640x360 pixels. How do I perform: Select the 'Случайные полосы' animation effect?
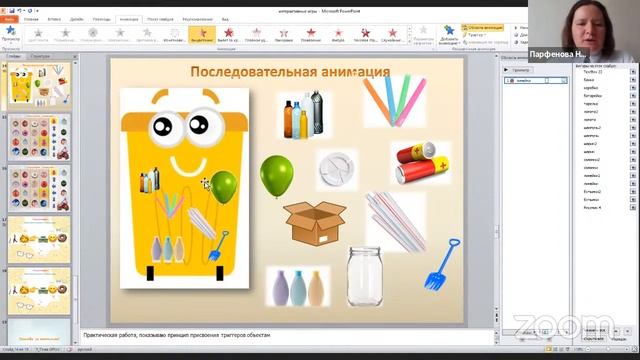392,35
